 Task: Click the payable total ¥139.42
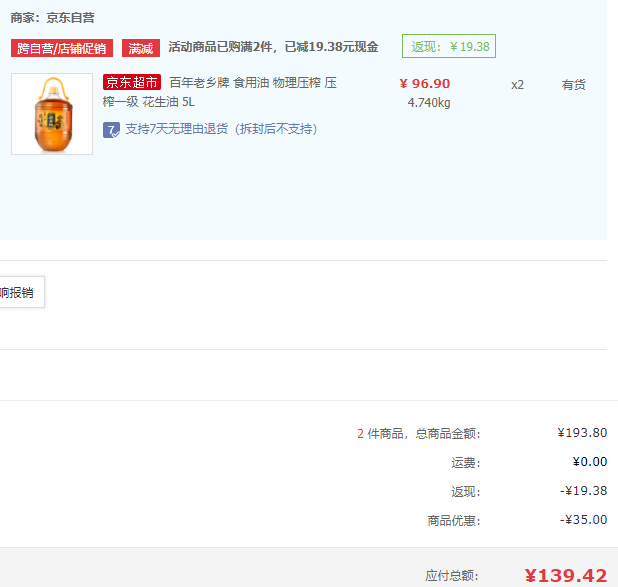tap(566, 576)
